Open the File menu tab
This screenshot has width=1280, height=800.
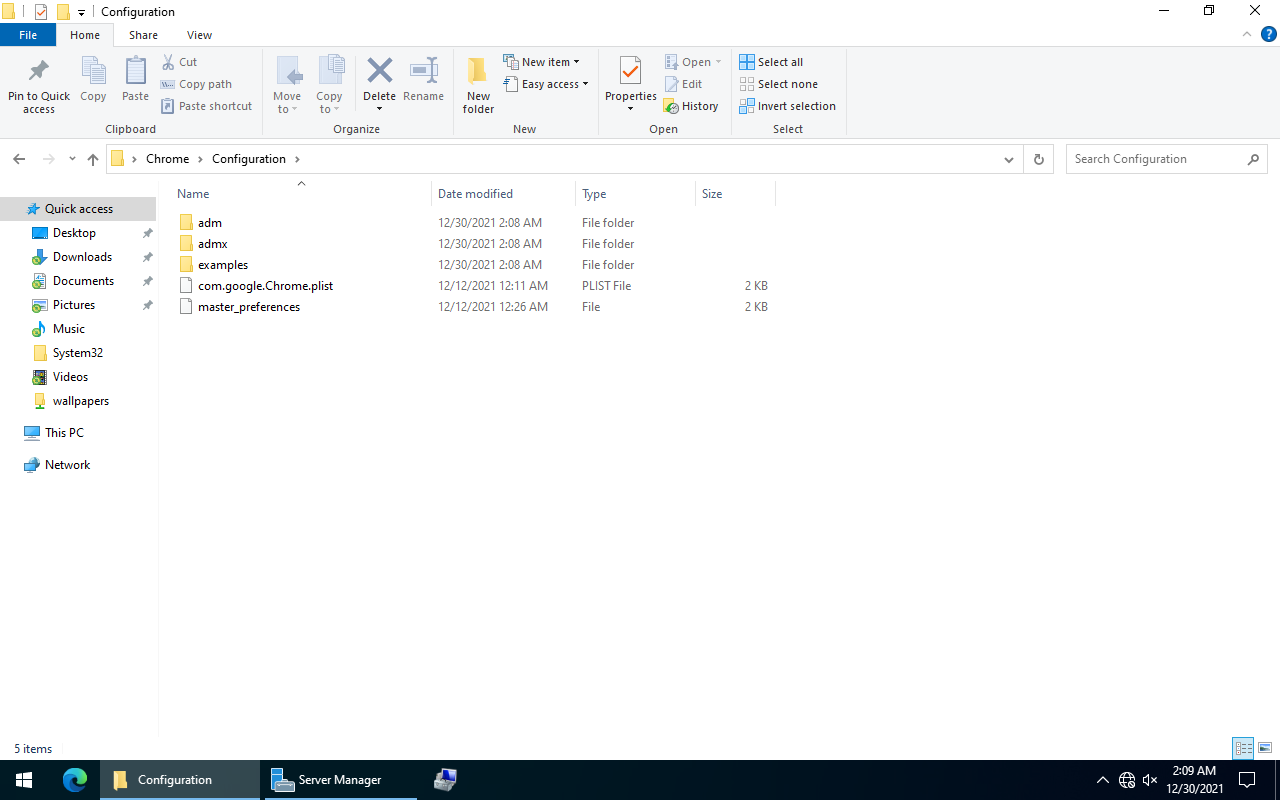tap(28, 35)
